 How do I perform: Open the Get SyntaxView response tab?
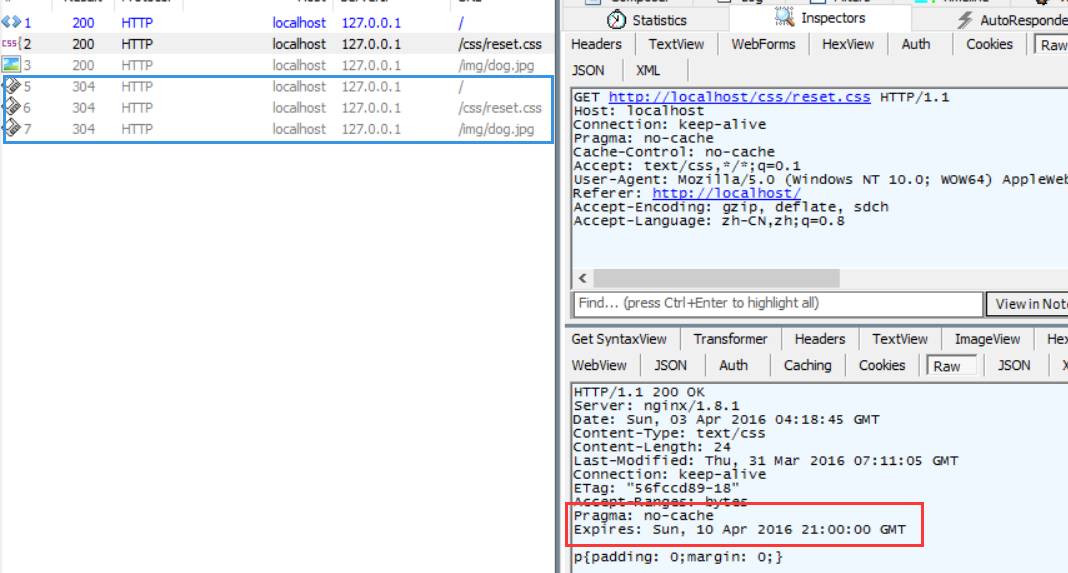point(618,339)
